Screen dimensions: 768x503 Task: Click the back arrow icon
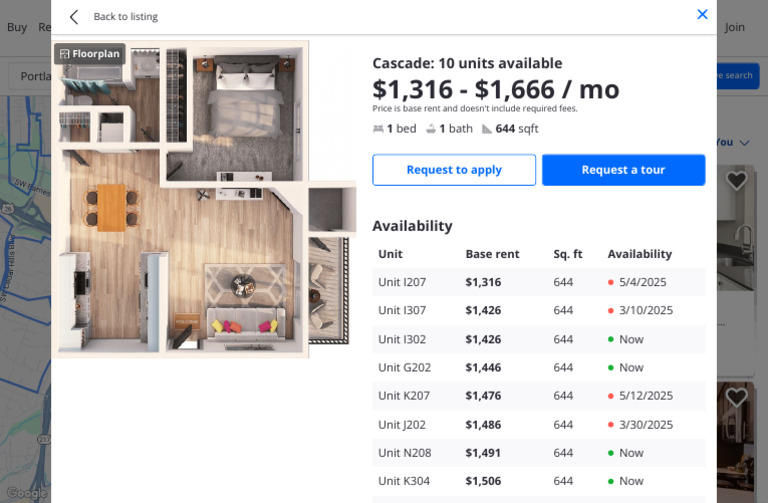(x=74, y=16)
